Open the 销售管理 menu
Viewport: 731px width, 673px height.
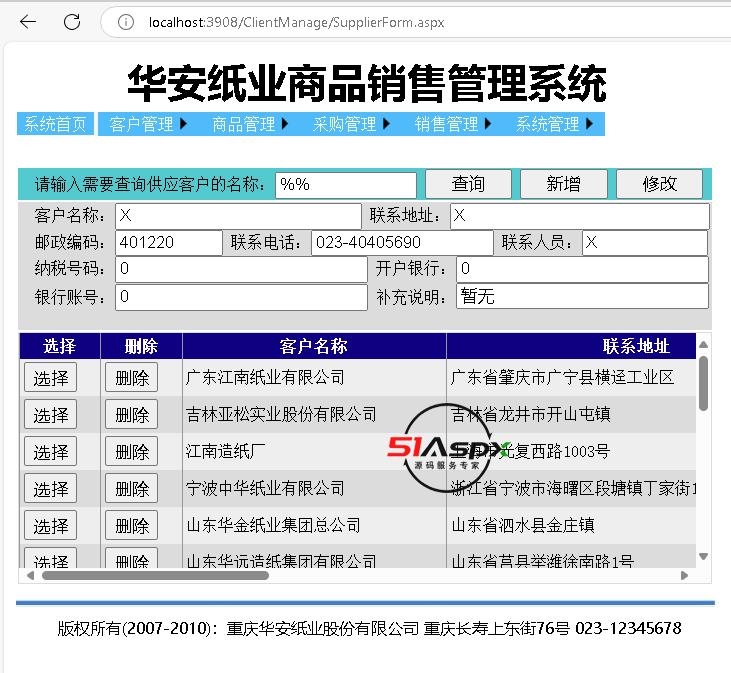click(453, 124)
